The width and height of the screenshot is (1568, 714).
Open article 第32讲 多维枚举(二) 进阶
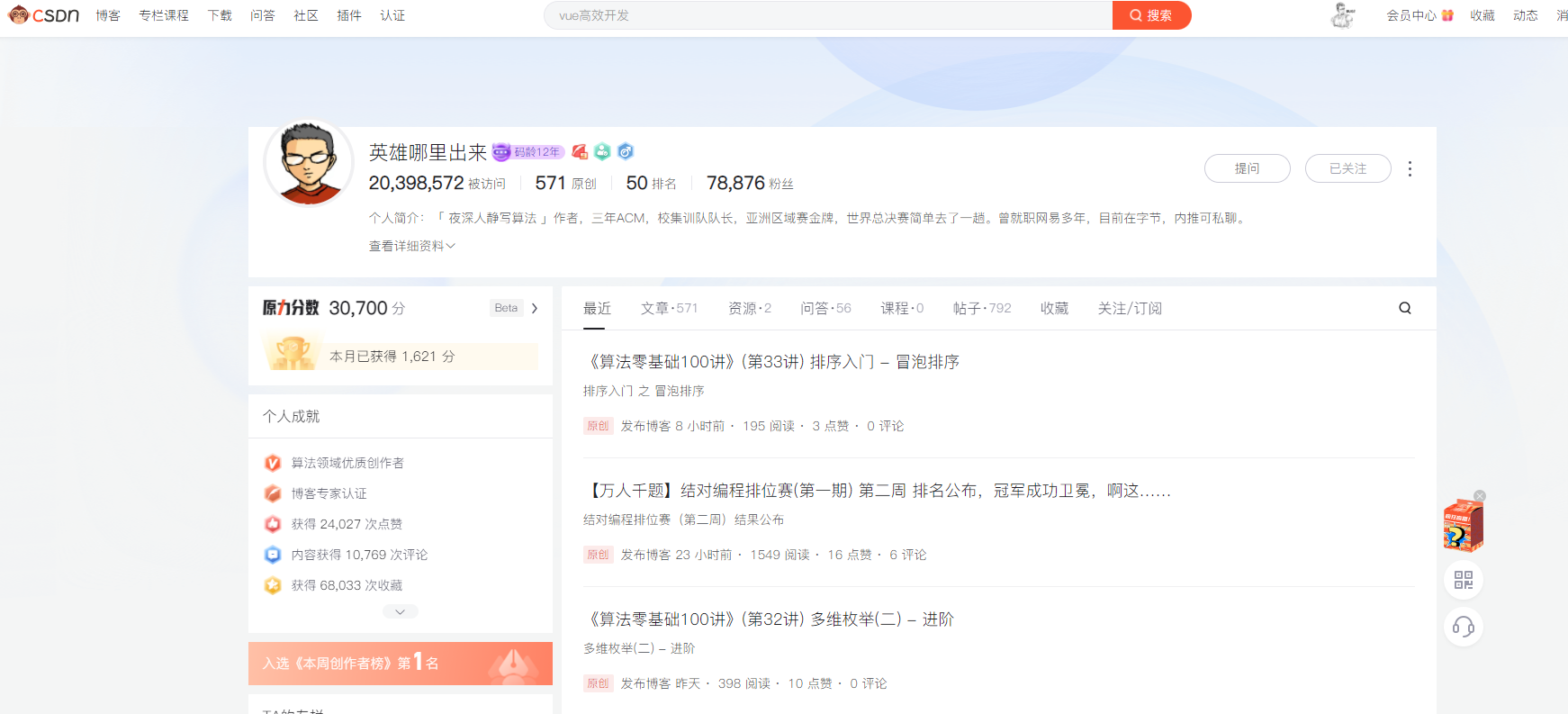(x=769, y=619)
